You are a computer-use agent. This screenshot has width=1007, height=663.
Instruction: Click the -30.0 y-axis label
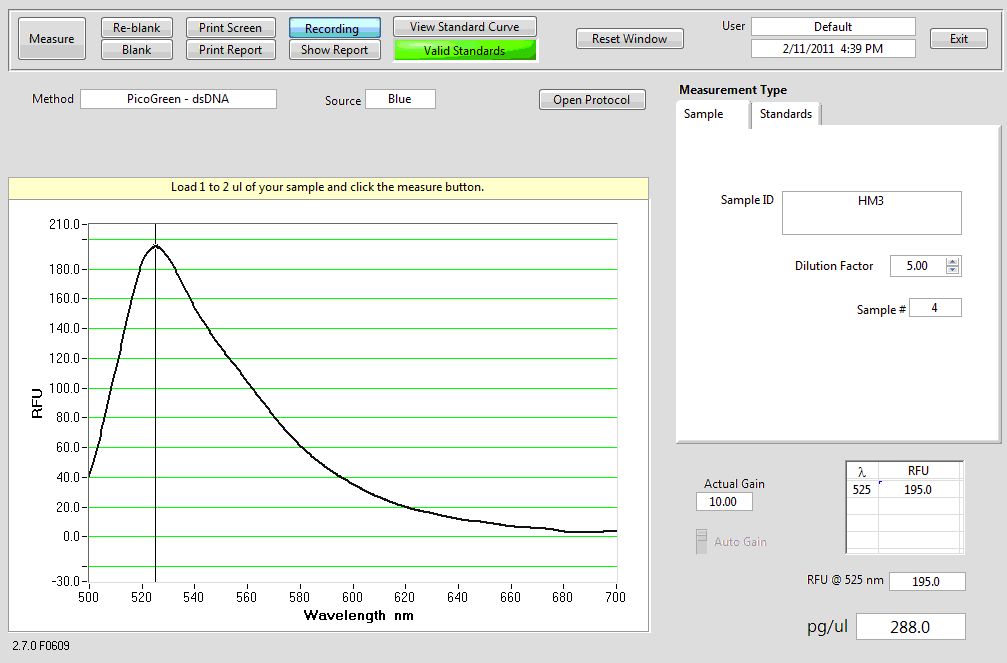(x=65, y=581)
